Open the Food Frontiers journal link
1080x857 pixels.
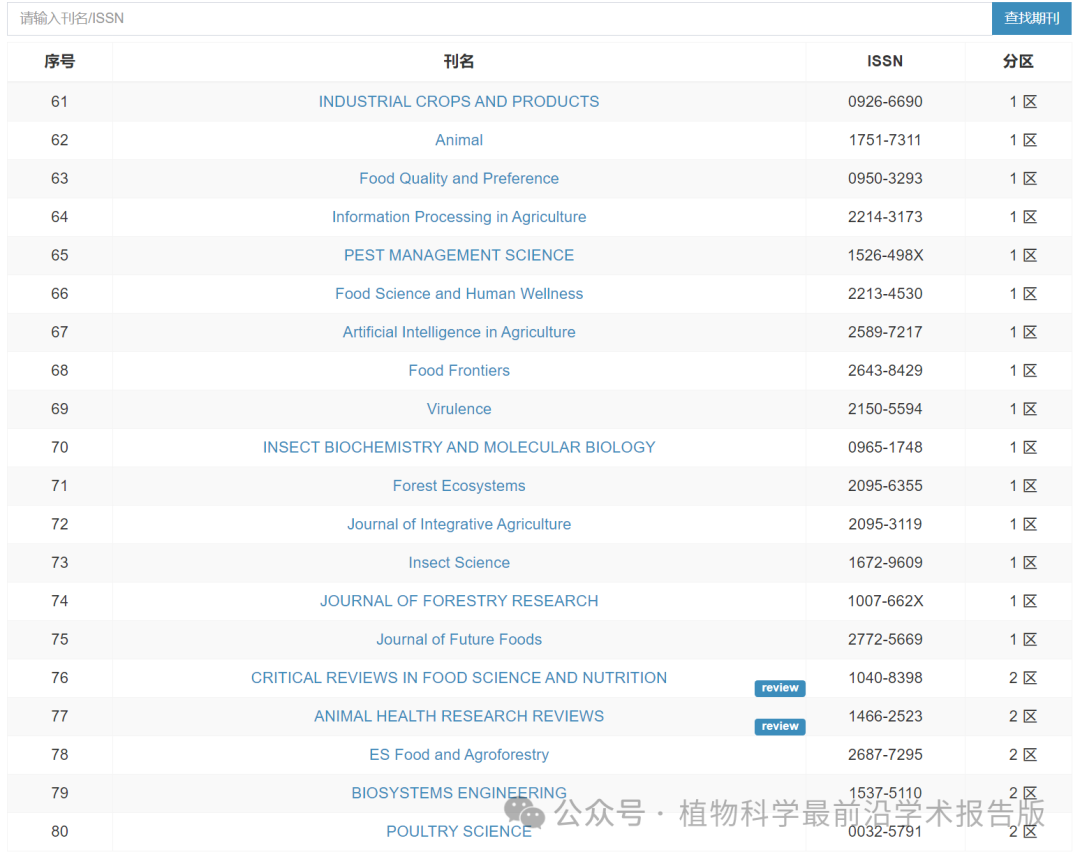(x=459, y=370)
